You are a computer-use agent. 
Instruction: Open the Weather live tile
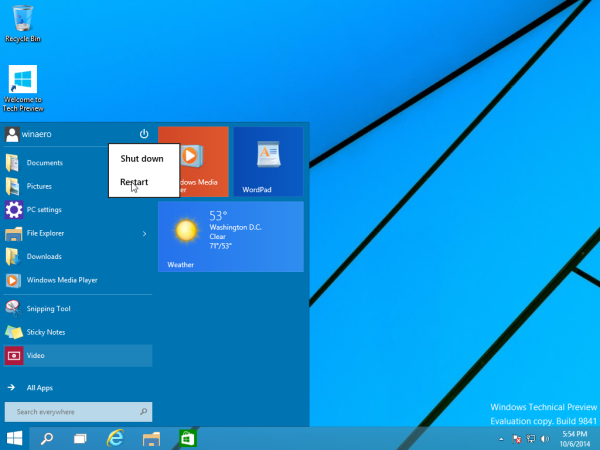(x=231, y=237)
